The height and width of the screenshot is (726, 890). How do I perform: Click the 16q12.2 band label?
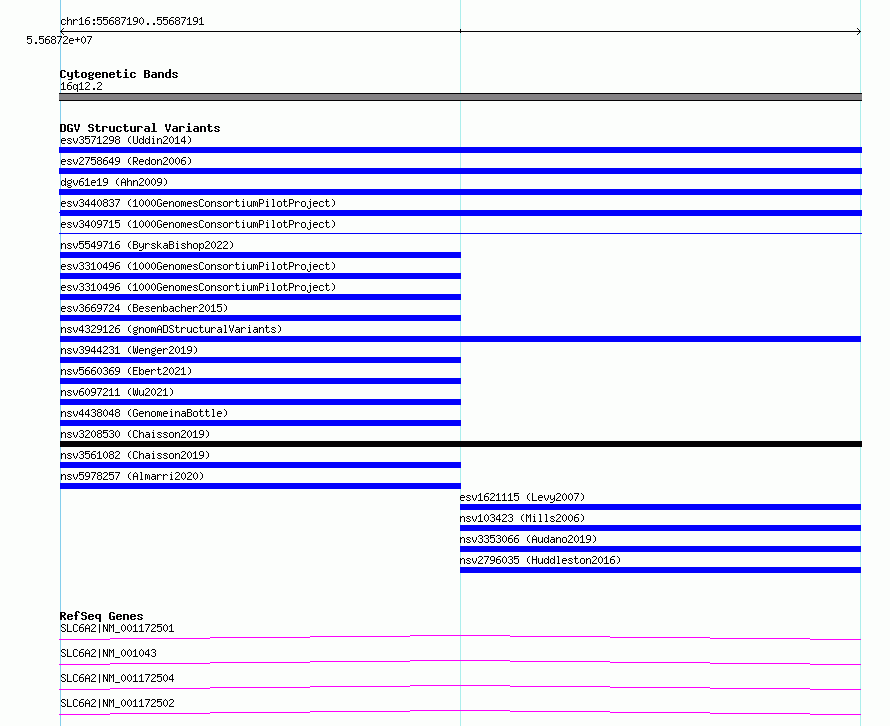click(x=81, y=86)
